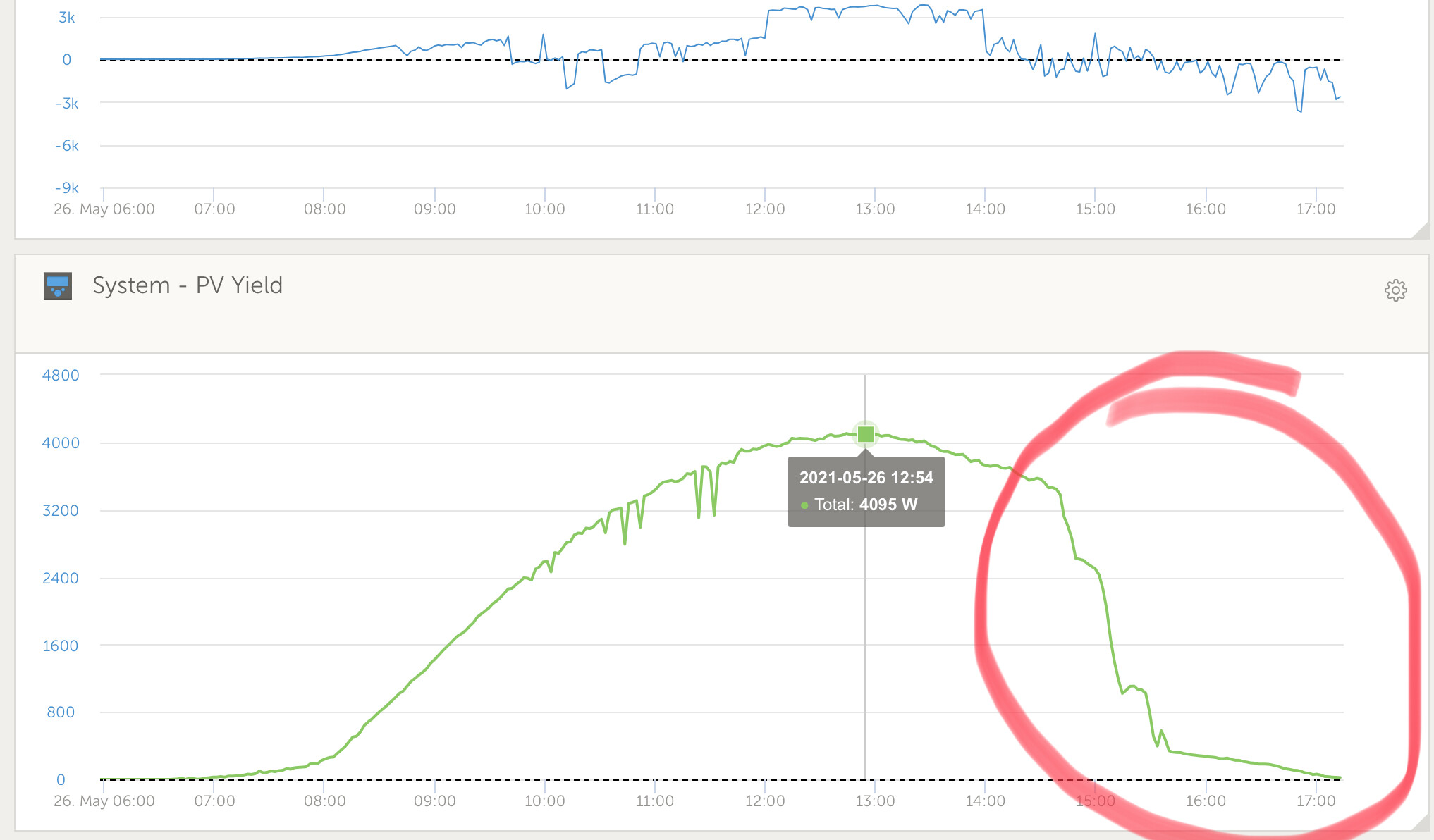The width and height of the screenshot is (1434, 840).
Task: Click the 11:00 label on PV Yield time axis
Action: (x=655, y=801)
